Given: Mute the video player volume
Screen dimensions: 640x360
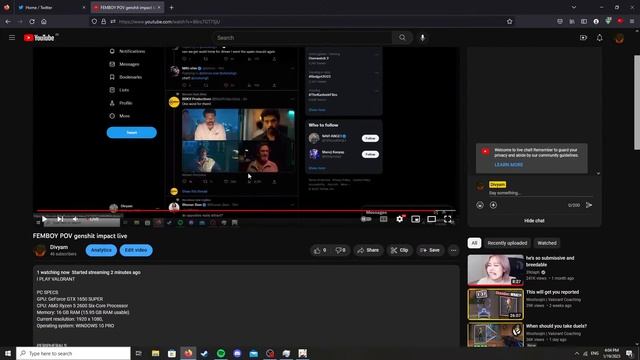Looking at the screenshot, I should click(76, 219).
